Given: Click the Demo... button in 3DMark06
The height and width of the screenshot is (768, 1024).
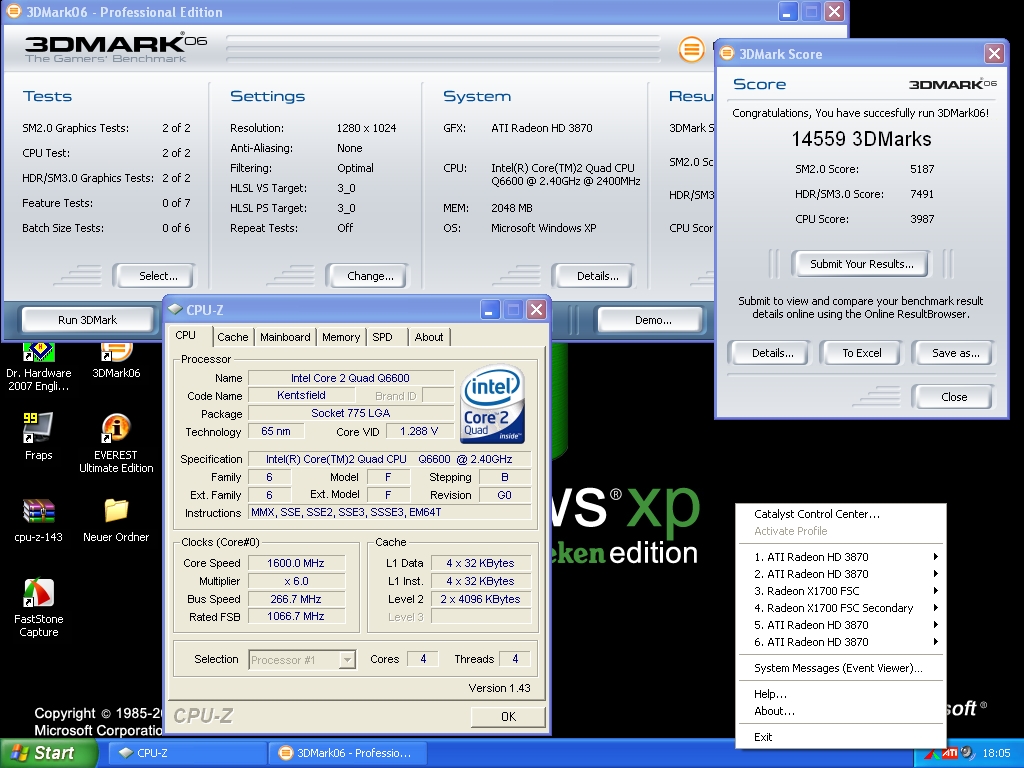Looking at the screenshot, I should click(x=650, y=320).
